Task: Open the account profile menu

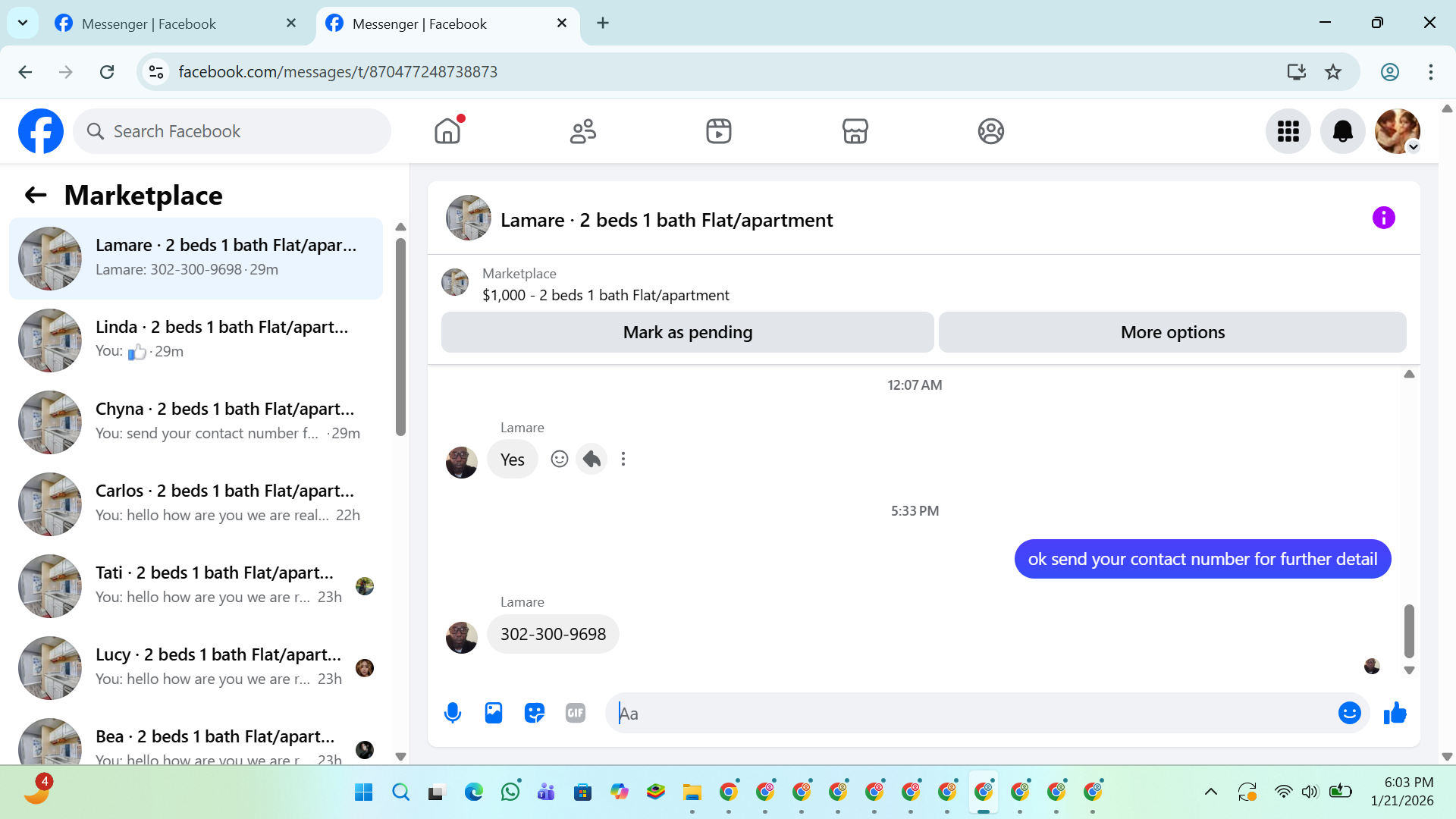Action: (1398, 131)
